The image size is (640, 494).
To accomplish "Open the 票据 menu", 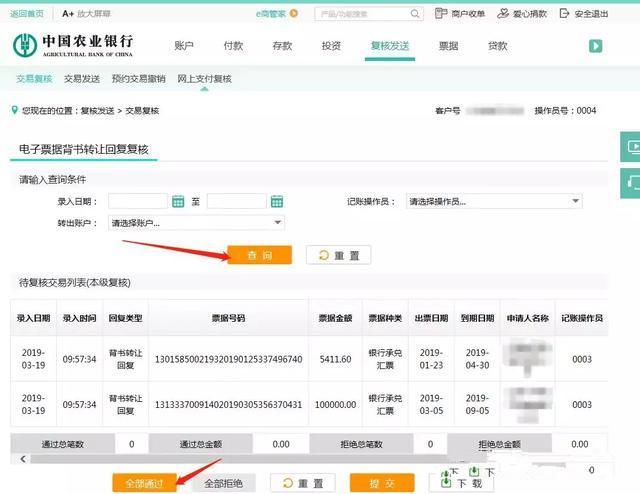I will pyautogui.click(x=448, y=46).
